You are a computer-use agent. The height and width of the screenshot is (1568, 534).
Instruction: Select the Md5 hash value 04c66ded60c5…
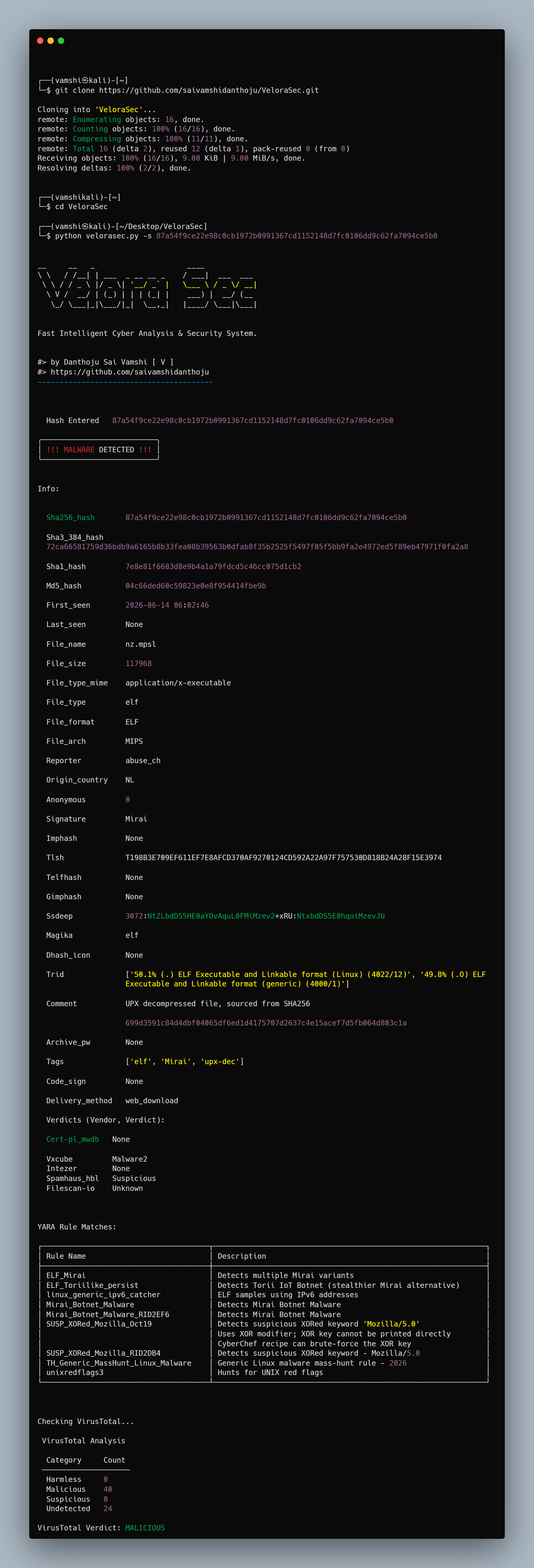196,586
